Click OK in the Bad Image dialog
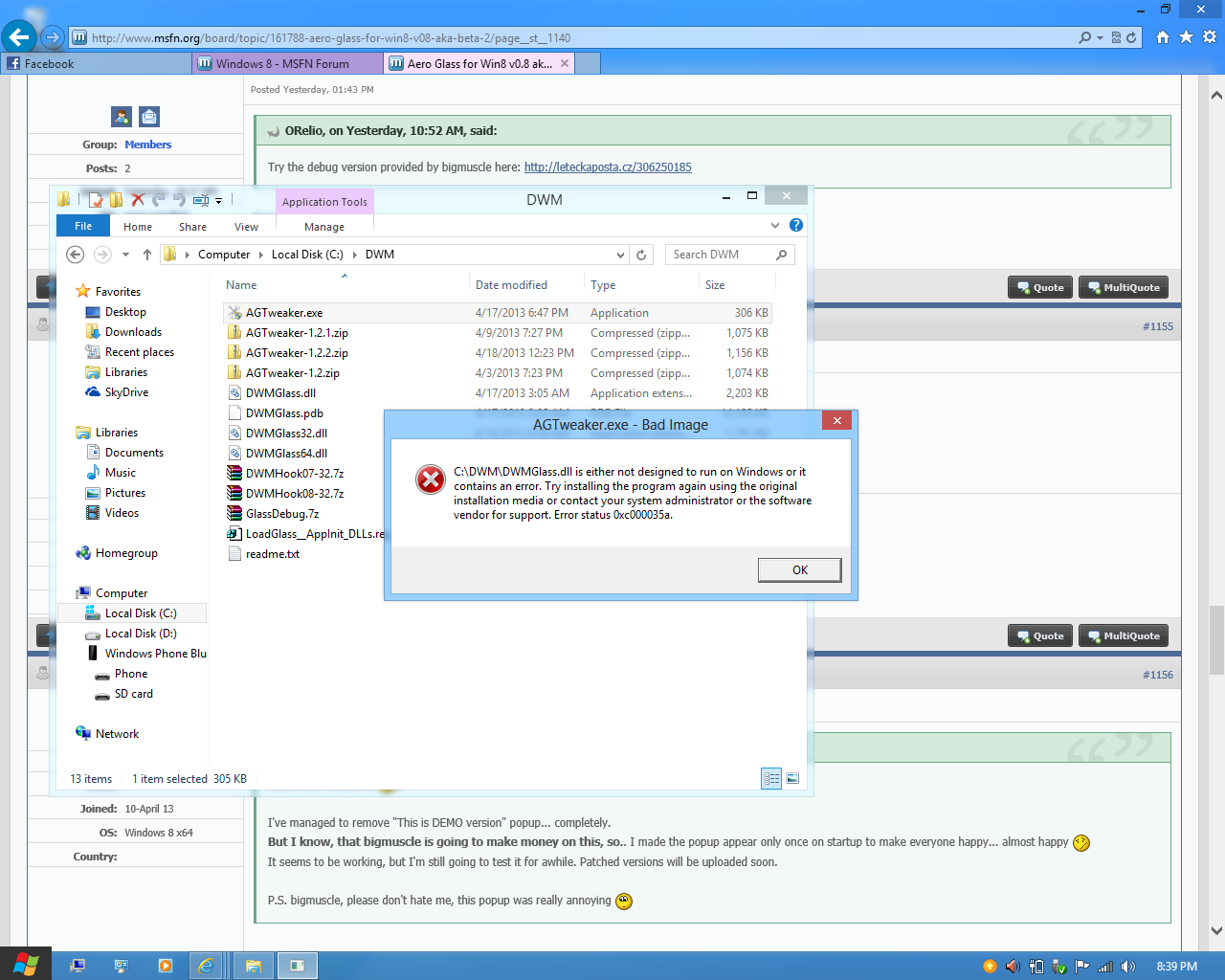This screenshot has height=980, width=1225. [799, 570]
